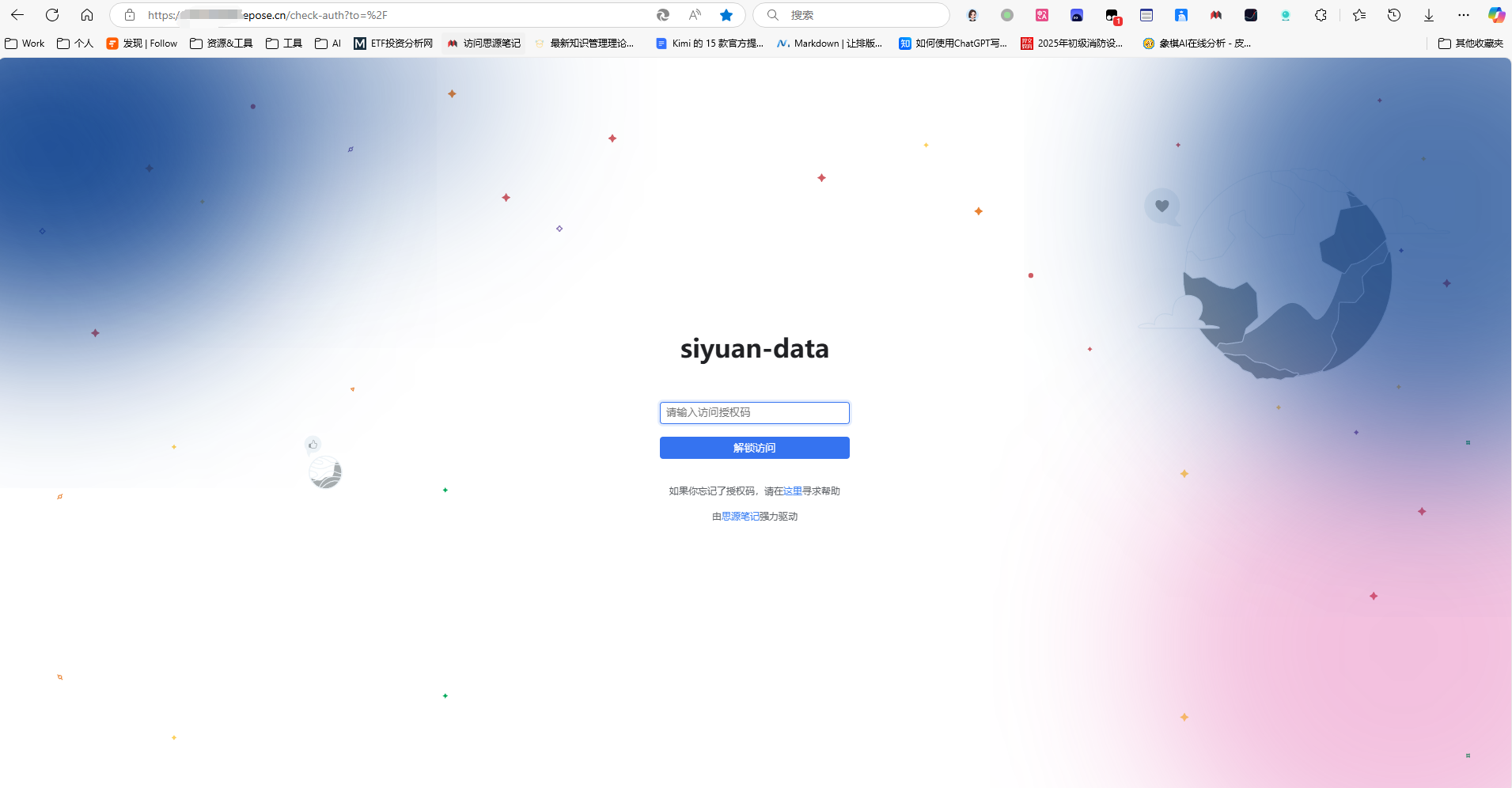1512x788 pixels.
Task: Focus the 请输入访问授权码 input field
Action: (755, 413)
